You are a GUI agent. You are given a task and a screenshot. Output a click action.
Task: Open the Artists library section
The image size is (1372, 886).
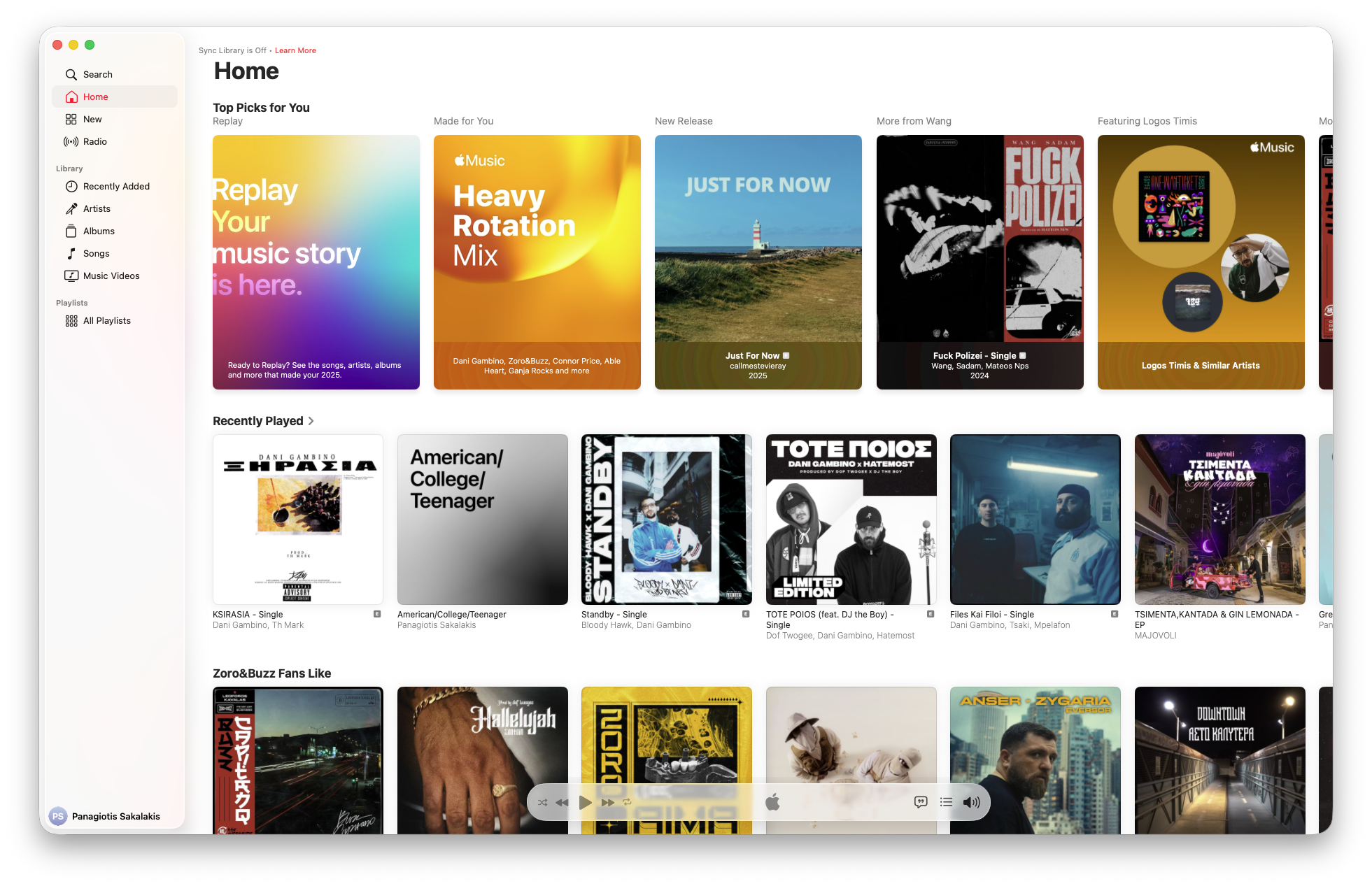pos(97,208)
